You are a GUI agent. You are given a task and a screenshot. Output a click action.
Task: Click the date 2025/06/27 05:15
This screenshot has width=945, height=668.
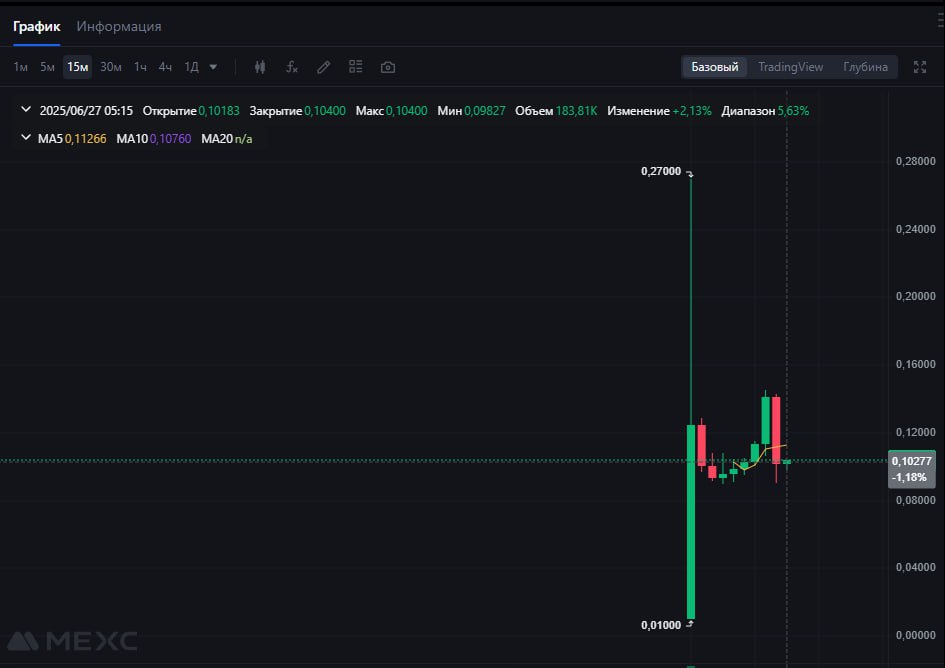[x=86, y=111]
